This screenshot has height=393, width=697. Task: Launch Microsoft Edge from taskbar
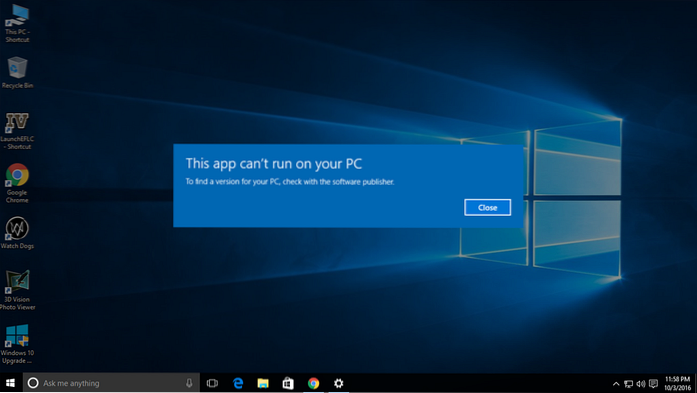pyautogui.click(x=238, y=383)
